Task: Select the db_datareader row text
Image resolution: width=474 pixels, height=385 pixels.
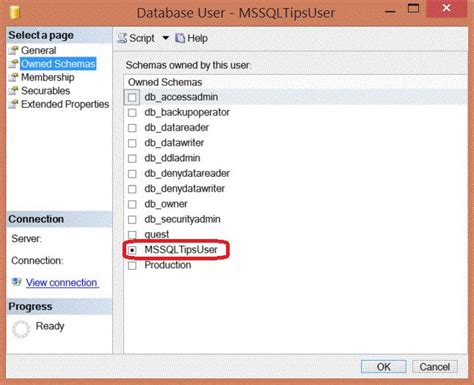Action: 177,128
